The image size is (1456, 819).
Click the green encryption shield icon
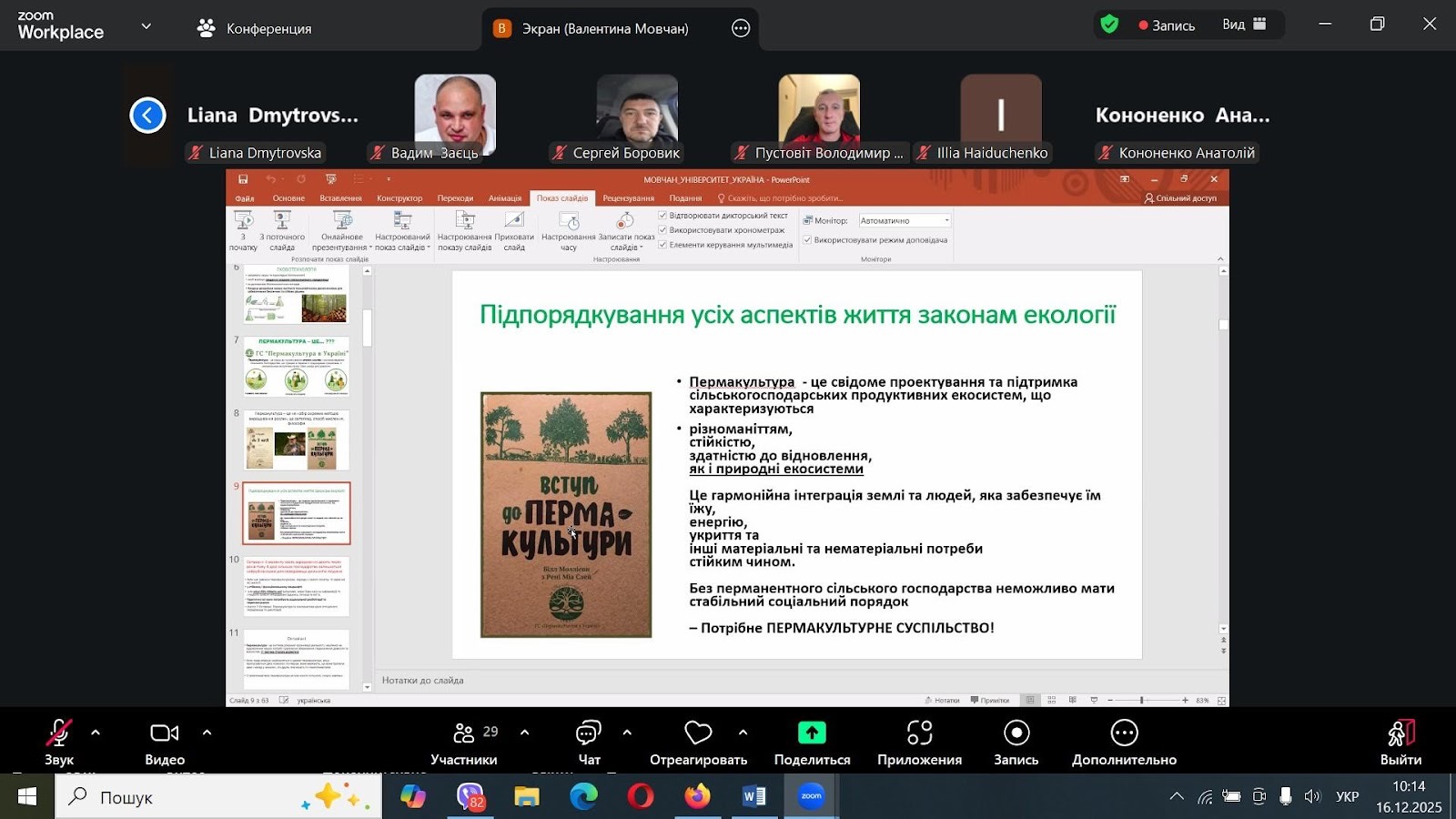(x=1109, y=25)
